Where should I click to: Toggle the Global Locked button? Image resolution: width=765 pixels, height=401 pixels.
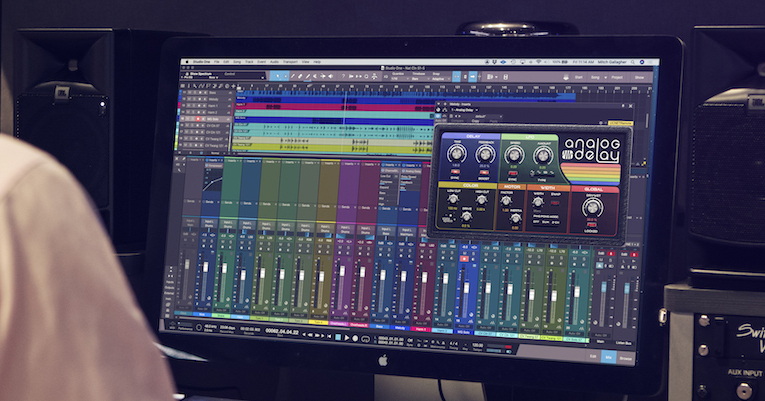click(x=592, y=224)
